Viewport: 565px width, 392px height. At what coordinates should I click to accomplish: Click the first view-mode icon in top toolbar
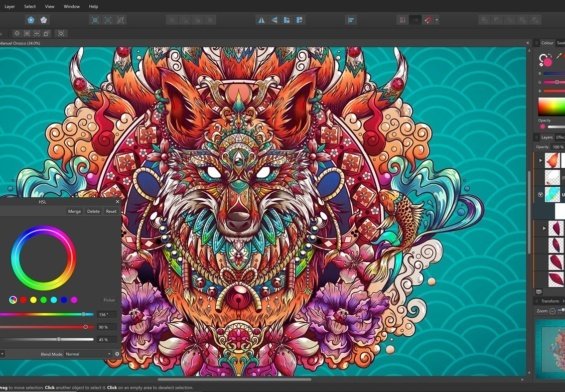(95, 20)
